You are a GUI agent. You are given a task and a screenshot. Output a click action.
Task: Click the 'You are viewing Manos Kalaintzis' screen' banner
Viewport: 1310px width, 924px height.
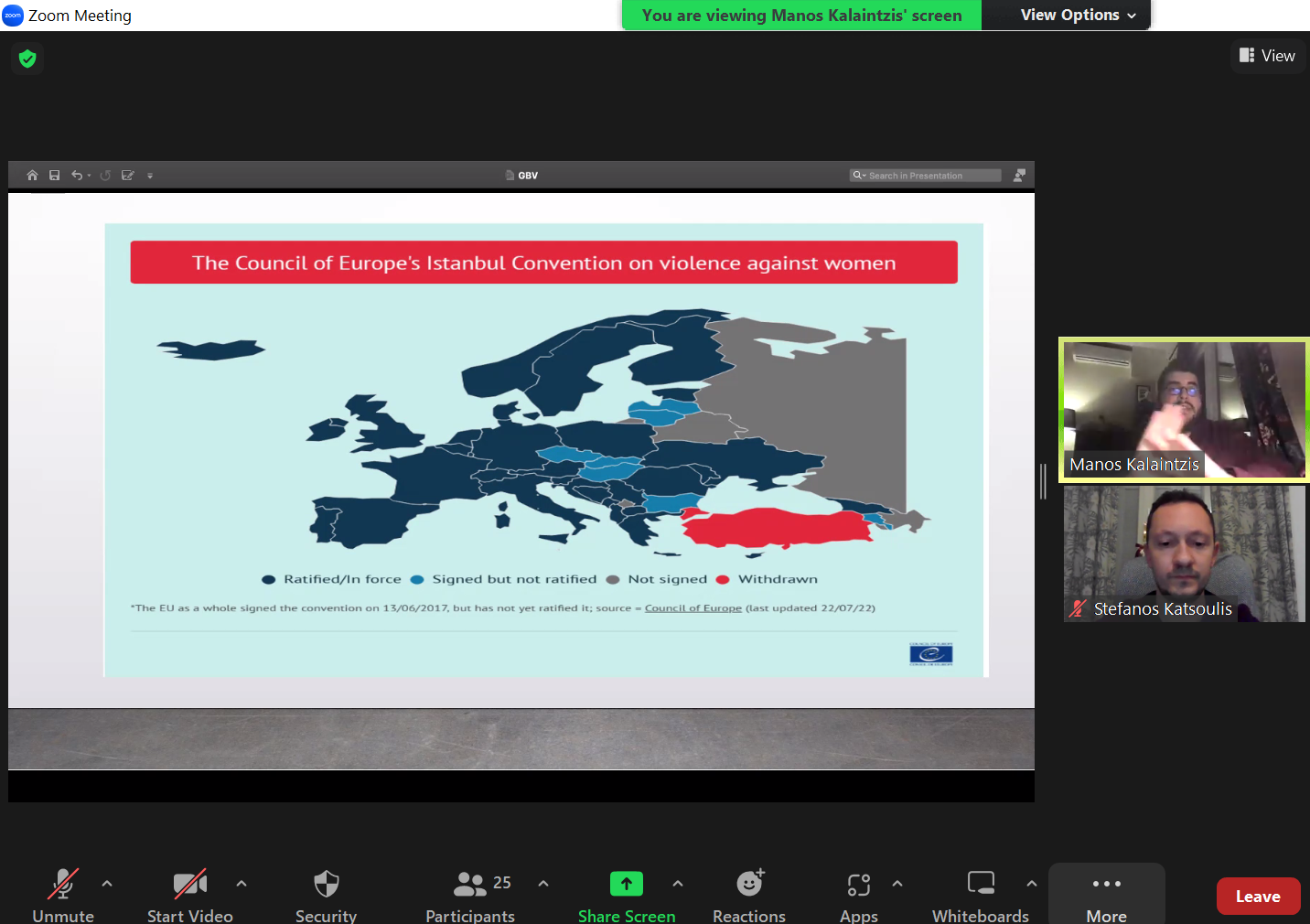coord(802,15)
